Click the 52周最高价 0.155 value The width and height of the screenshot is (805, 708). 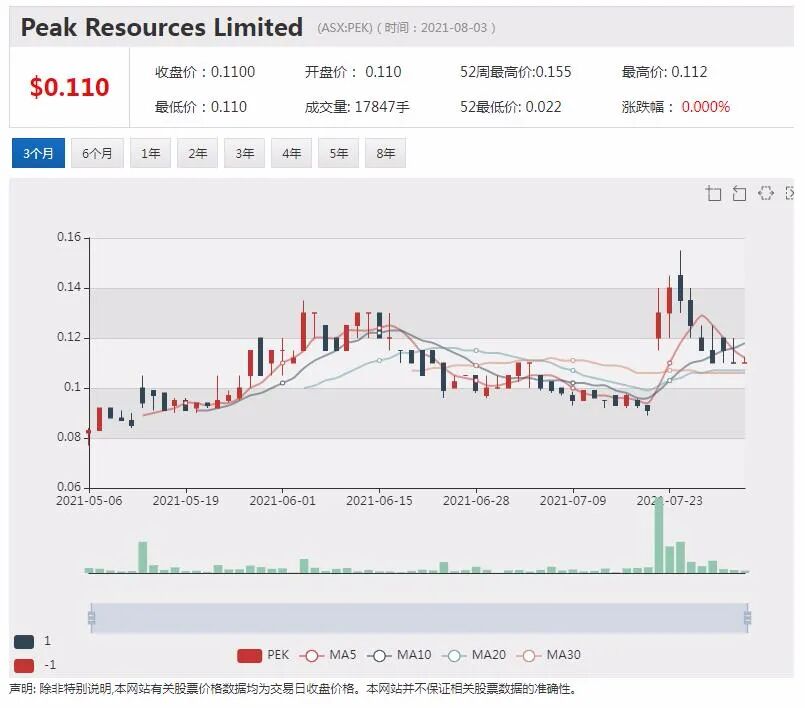553,72
